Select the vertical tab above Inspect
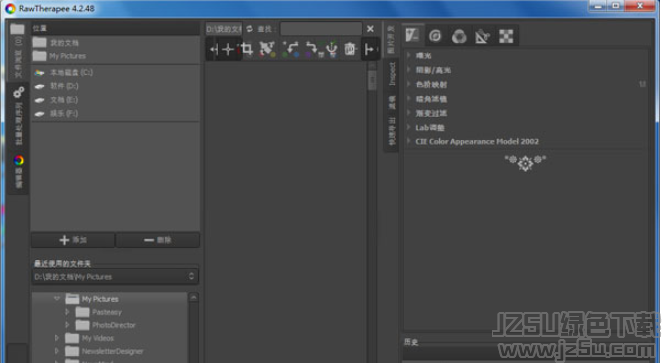662x363 pixels. coord(391,40)
